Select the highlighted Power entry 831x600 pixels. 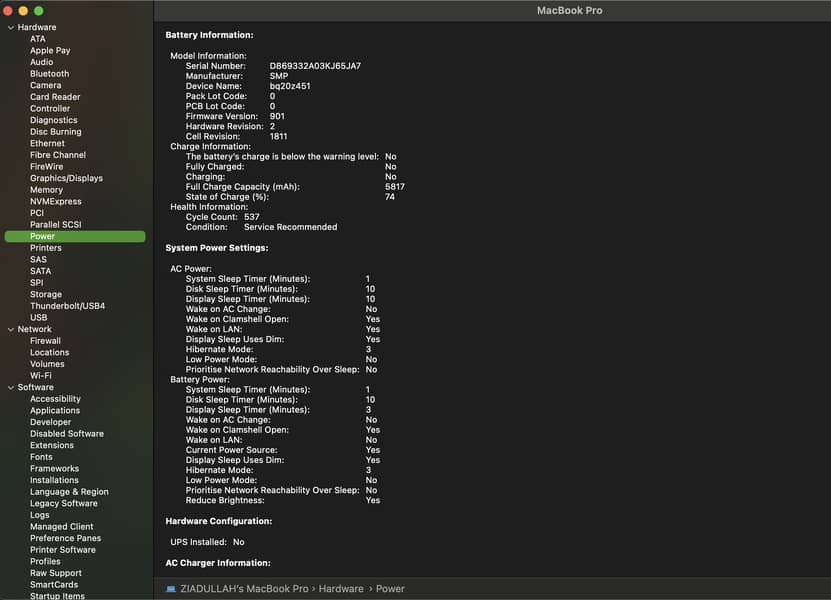(75, 237)
